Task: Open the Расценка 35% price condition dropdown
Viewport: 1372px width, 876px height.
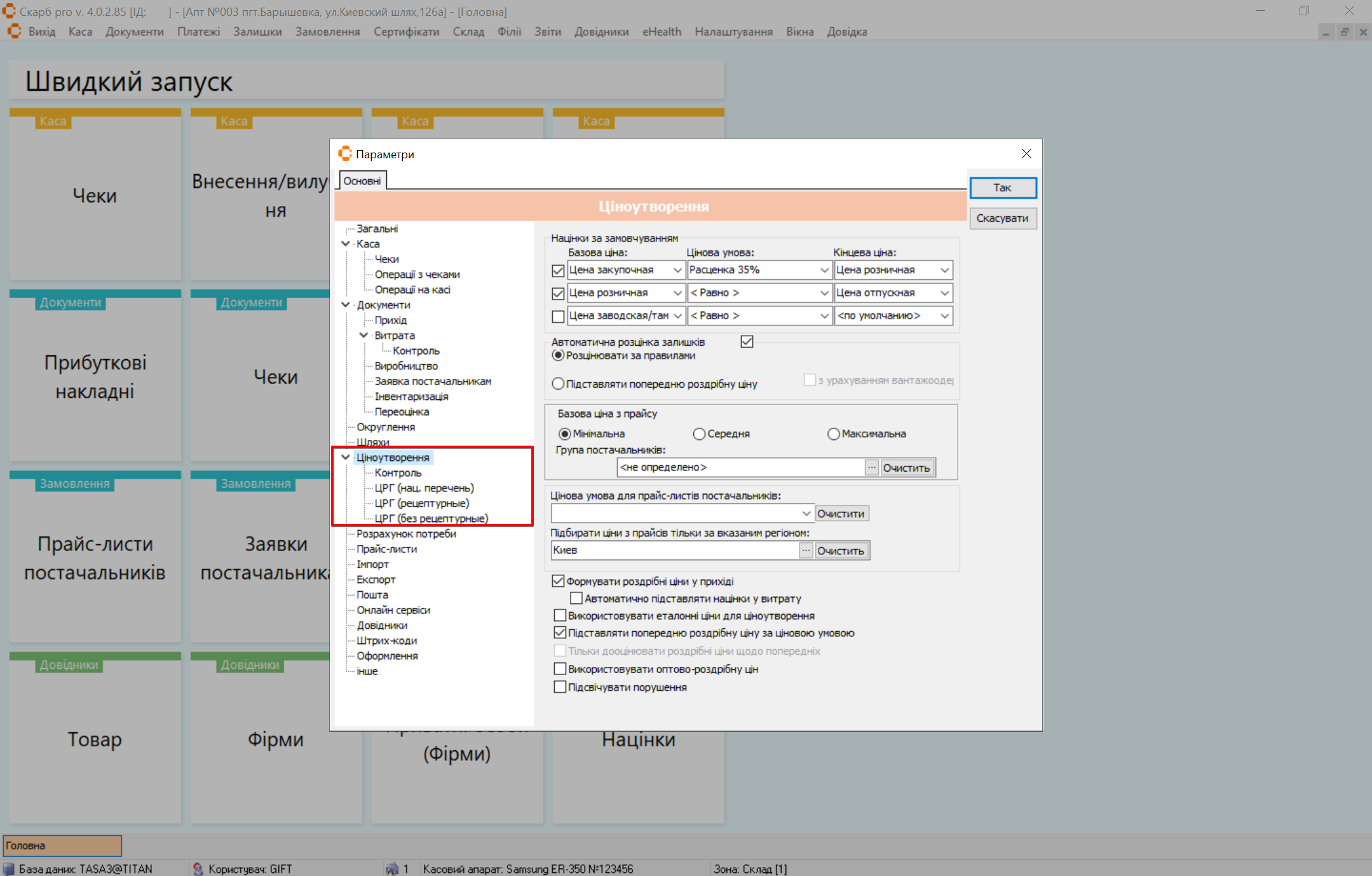Action: (x=824, y=270)
